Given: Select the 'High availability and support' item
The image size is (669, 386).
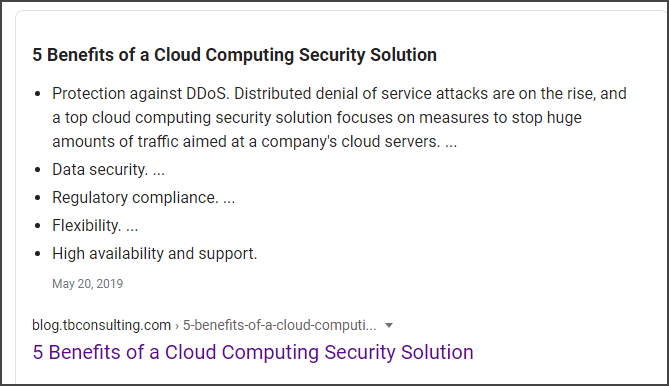Looking at the screenshot, I should click(x=154, y=254).
